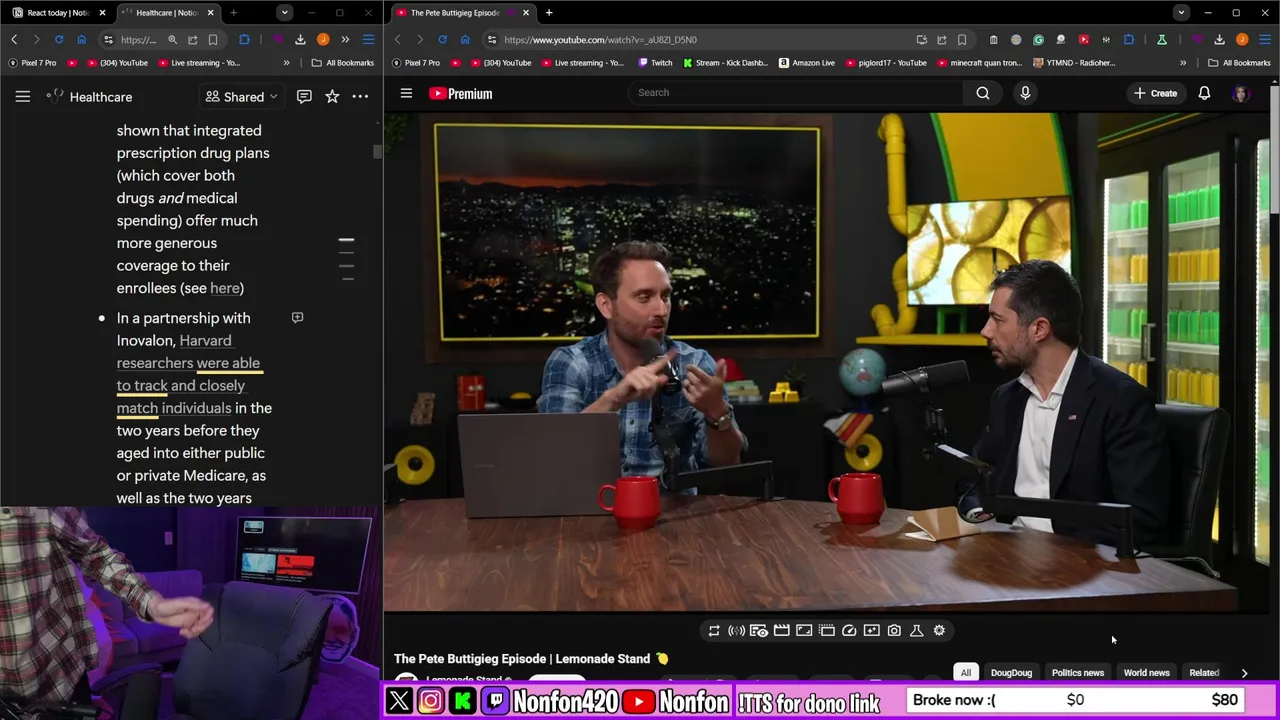Open YouTube guide hamburger menu
The image size is (1280, 720).
(x=406, y=93)
